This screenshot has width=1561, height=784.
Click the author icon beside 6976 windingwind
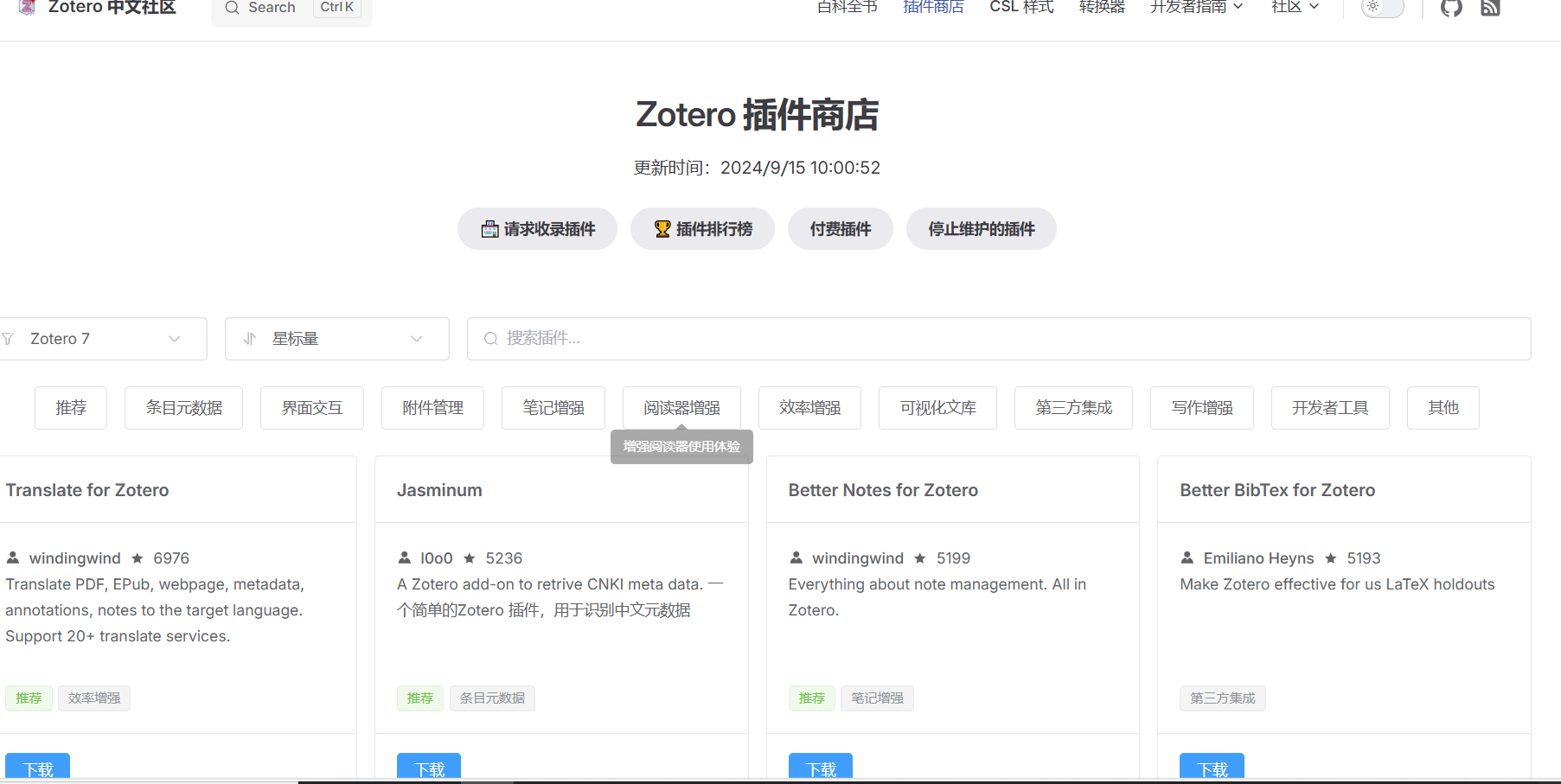13,558
